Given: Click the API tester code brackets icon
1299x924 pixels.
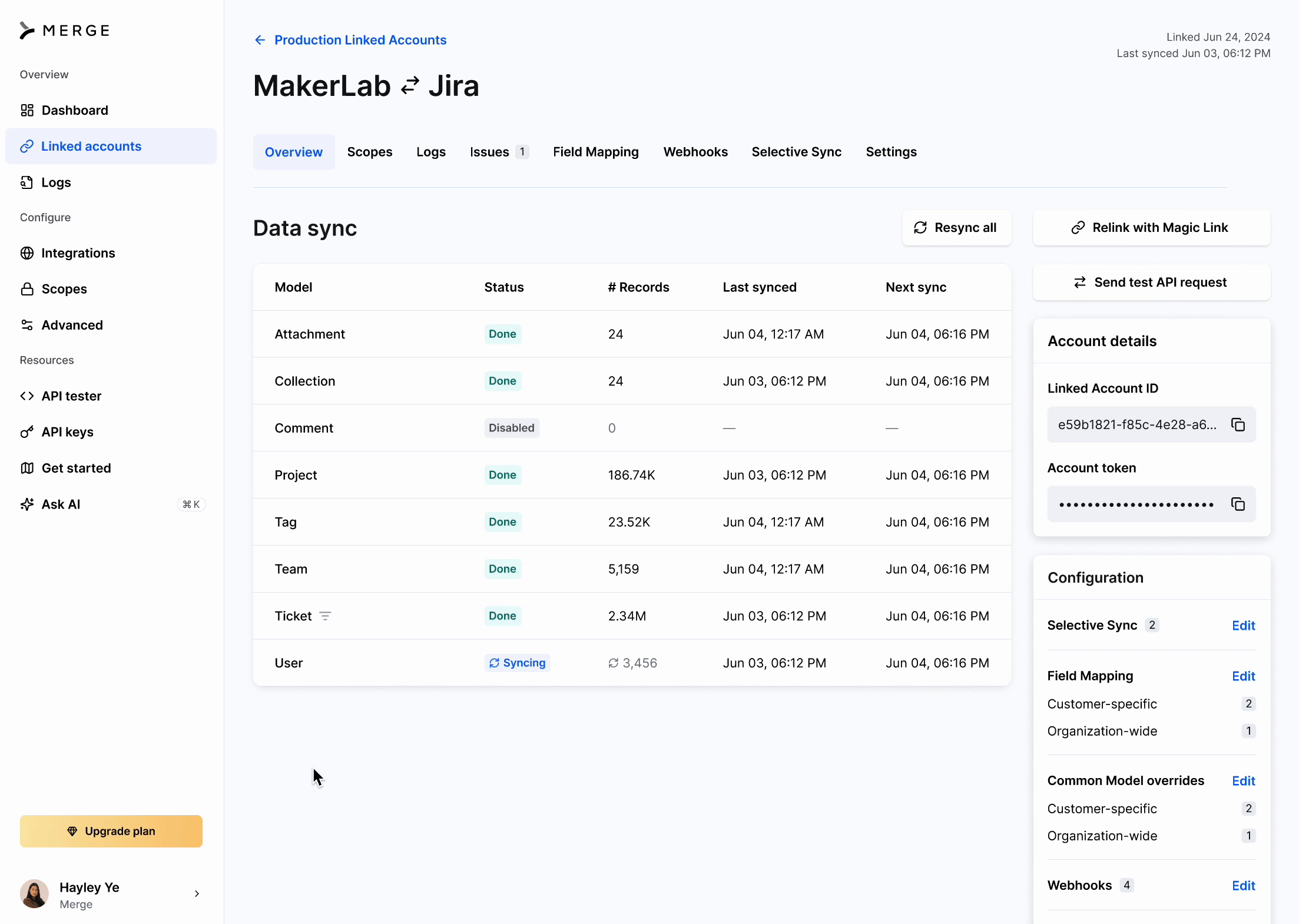Looking at the screenshot, I should [x=27, y=396].
